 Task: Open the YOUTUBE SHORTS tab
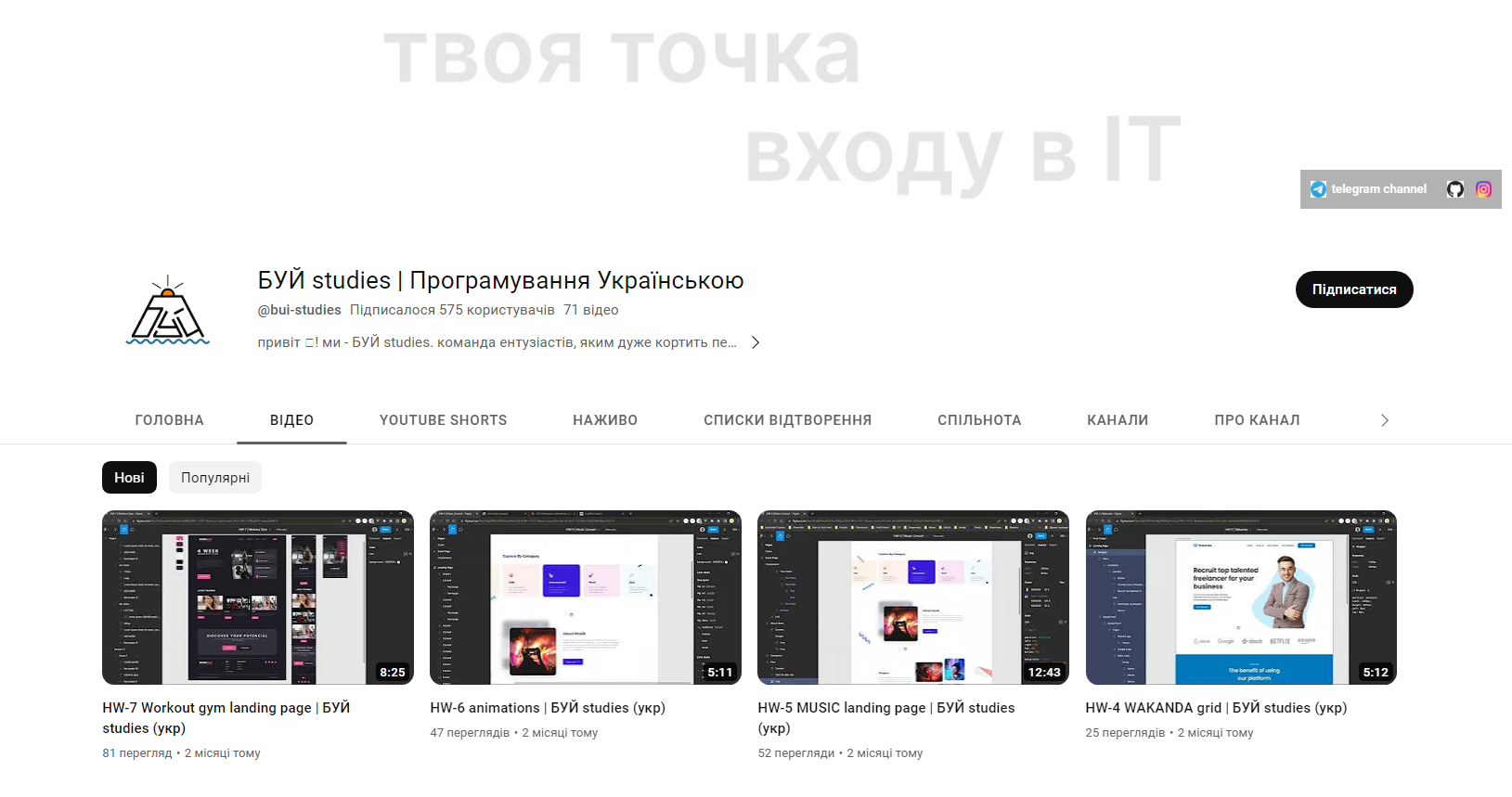[444, 420]
